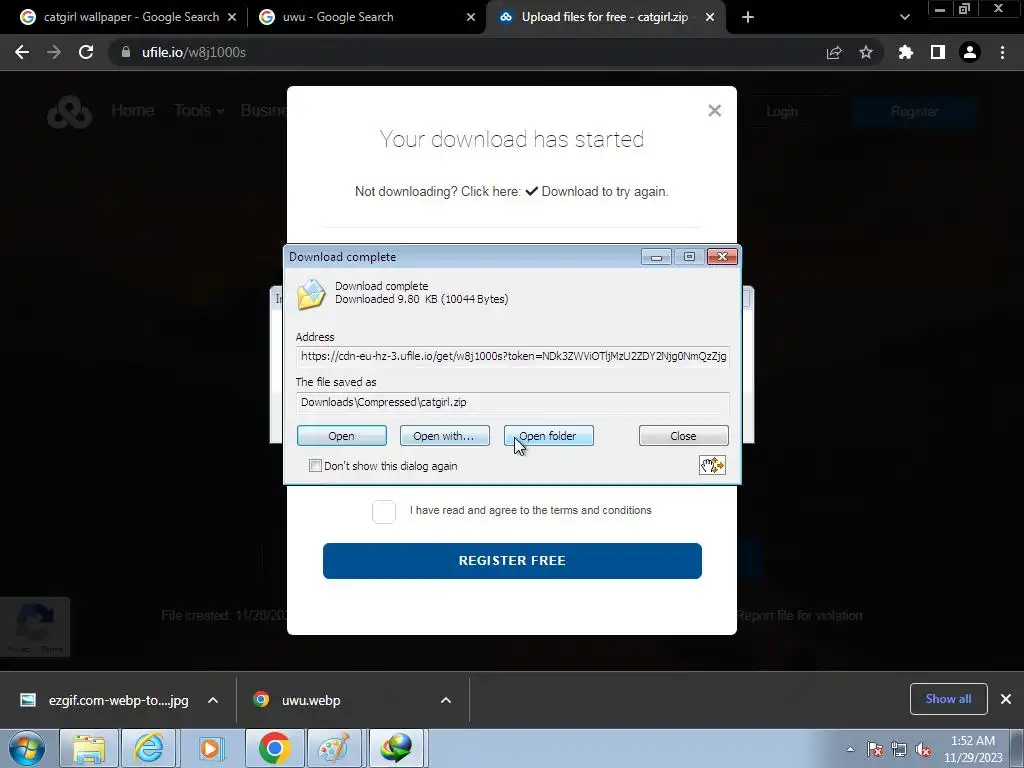Open Paint from the taskbar
1024x768 pixels.
pyautogui.click(x=334, y=748)
